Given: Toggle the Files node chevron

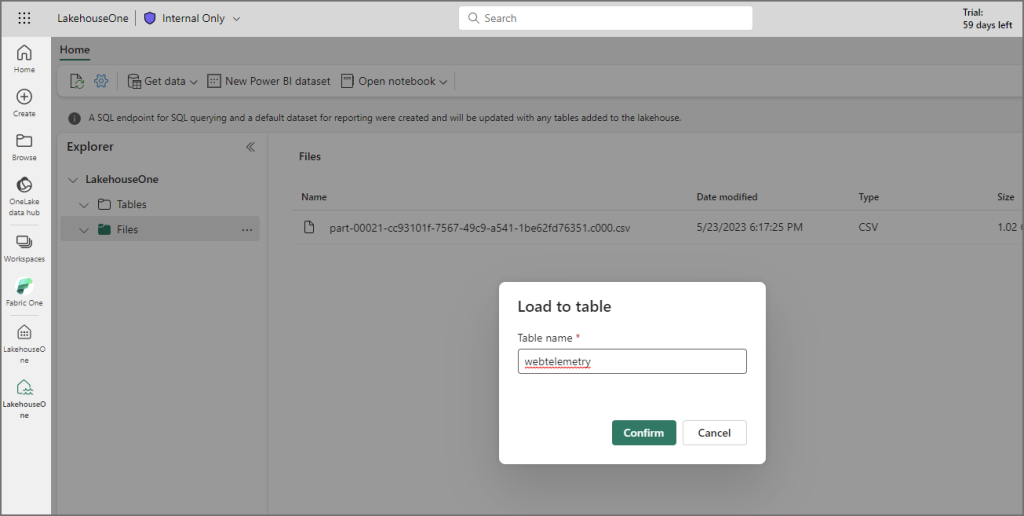Looking at the screenshot, I should [x=84, y=230].
